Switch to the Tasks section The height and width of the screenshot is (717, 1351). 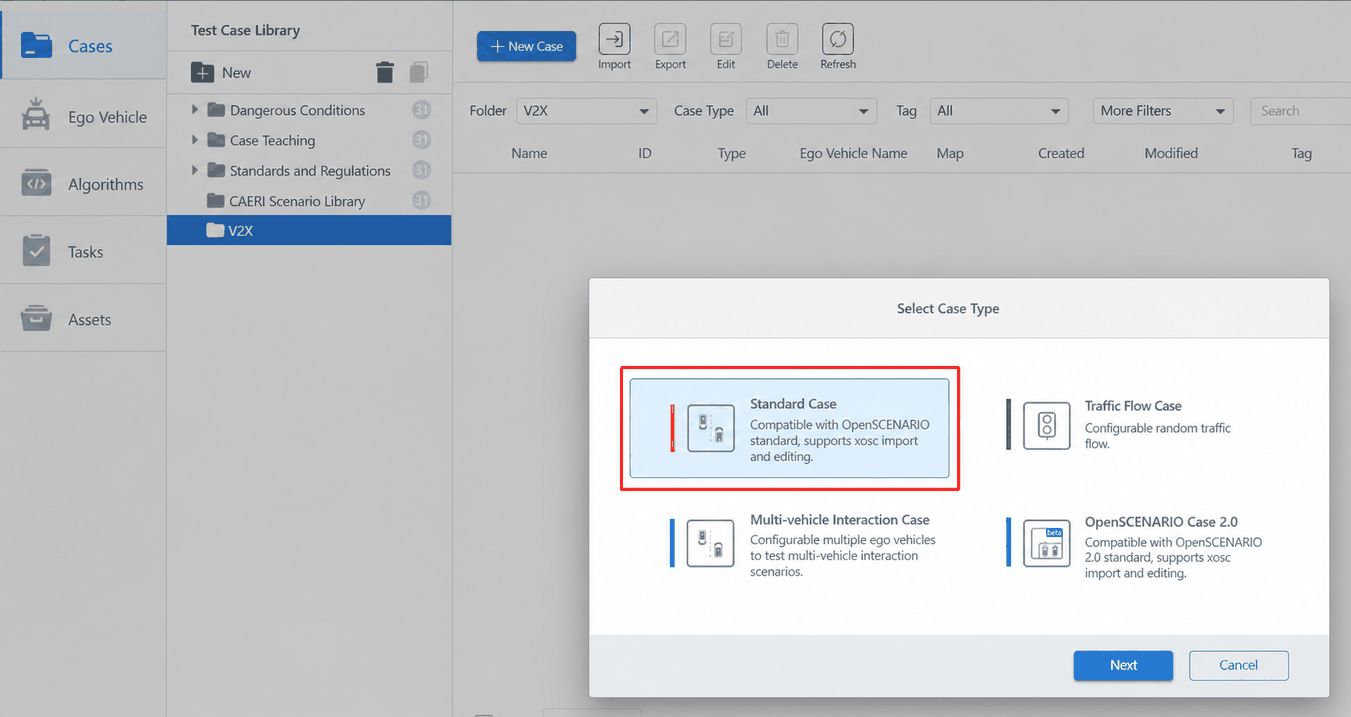coord(83,252)
